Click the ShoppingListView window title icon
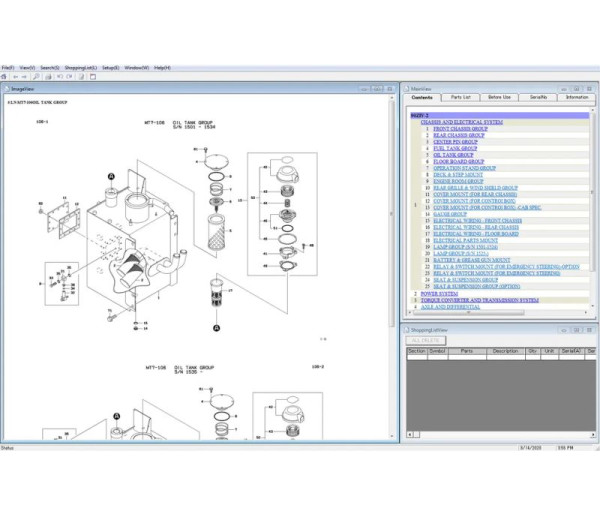 coord(407,329)
